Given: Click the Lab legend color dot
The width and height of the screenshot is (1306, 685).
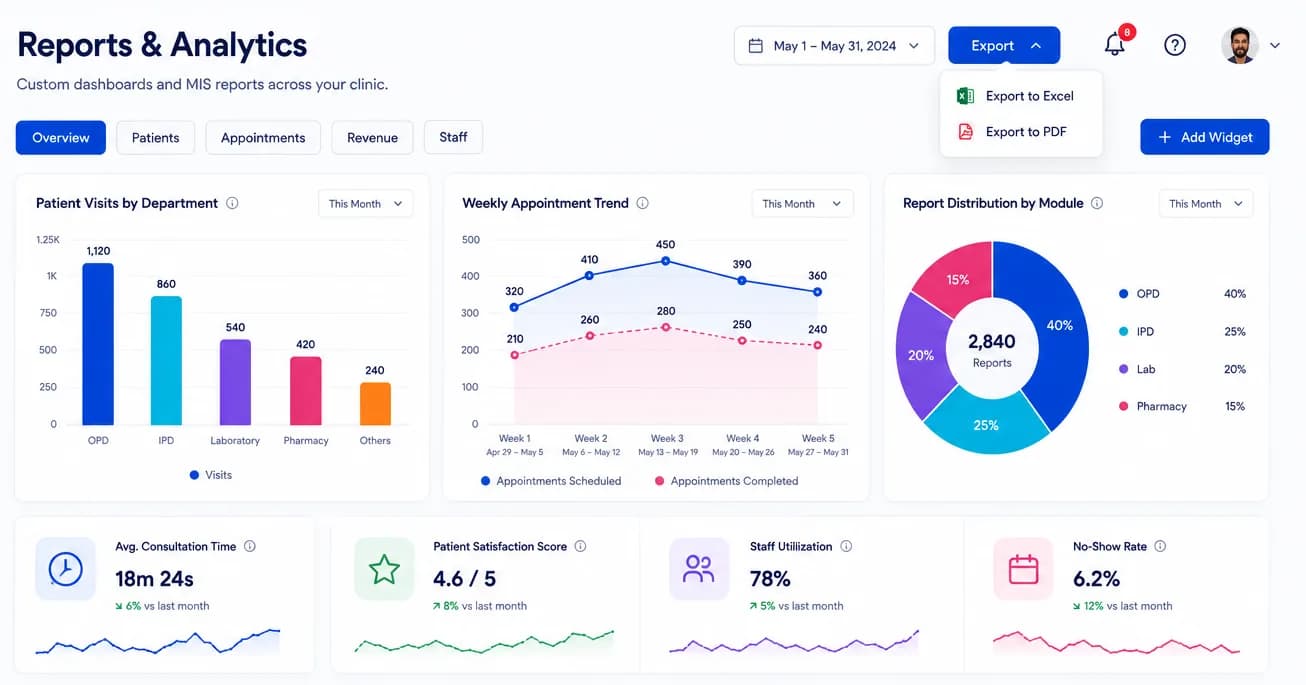Looking at the screenshot, I should [x=1123, y=369].
